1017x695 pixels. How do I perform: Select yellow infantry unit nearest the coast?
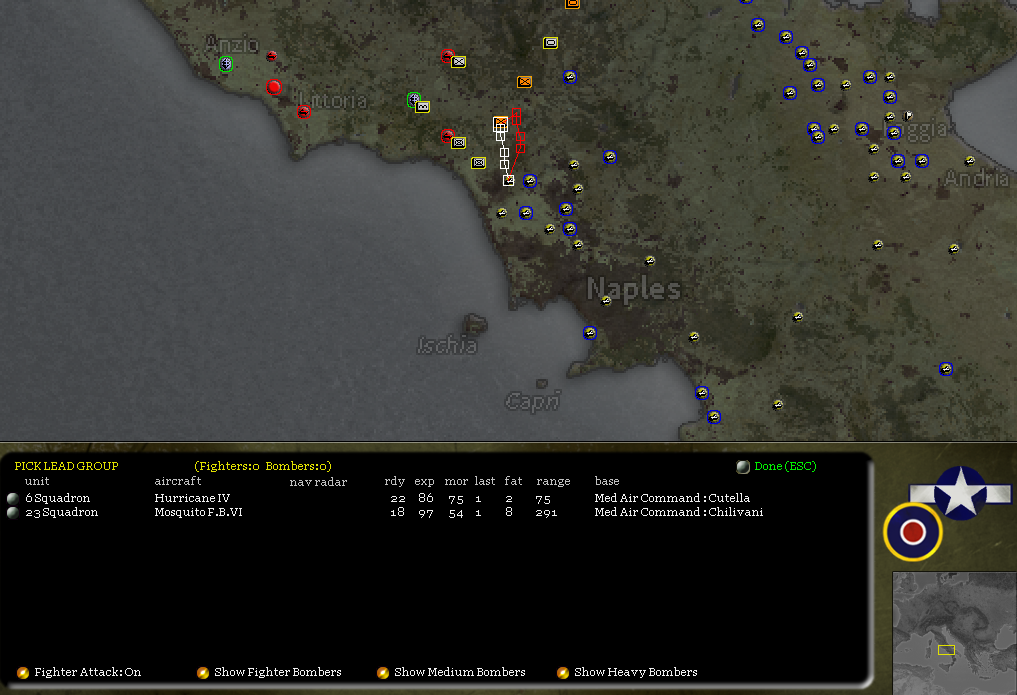click(479, 163)
